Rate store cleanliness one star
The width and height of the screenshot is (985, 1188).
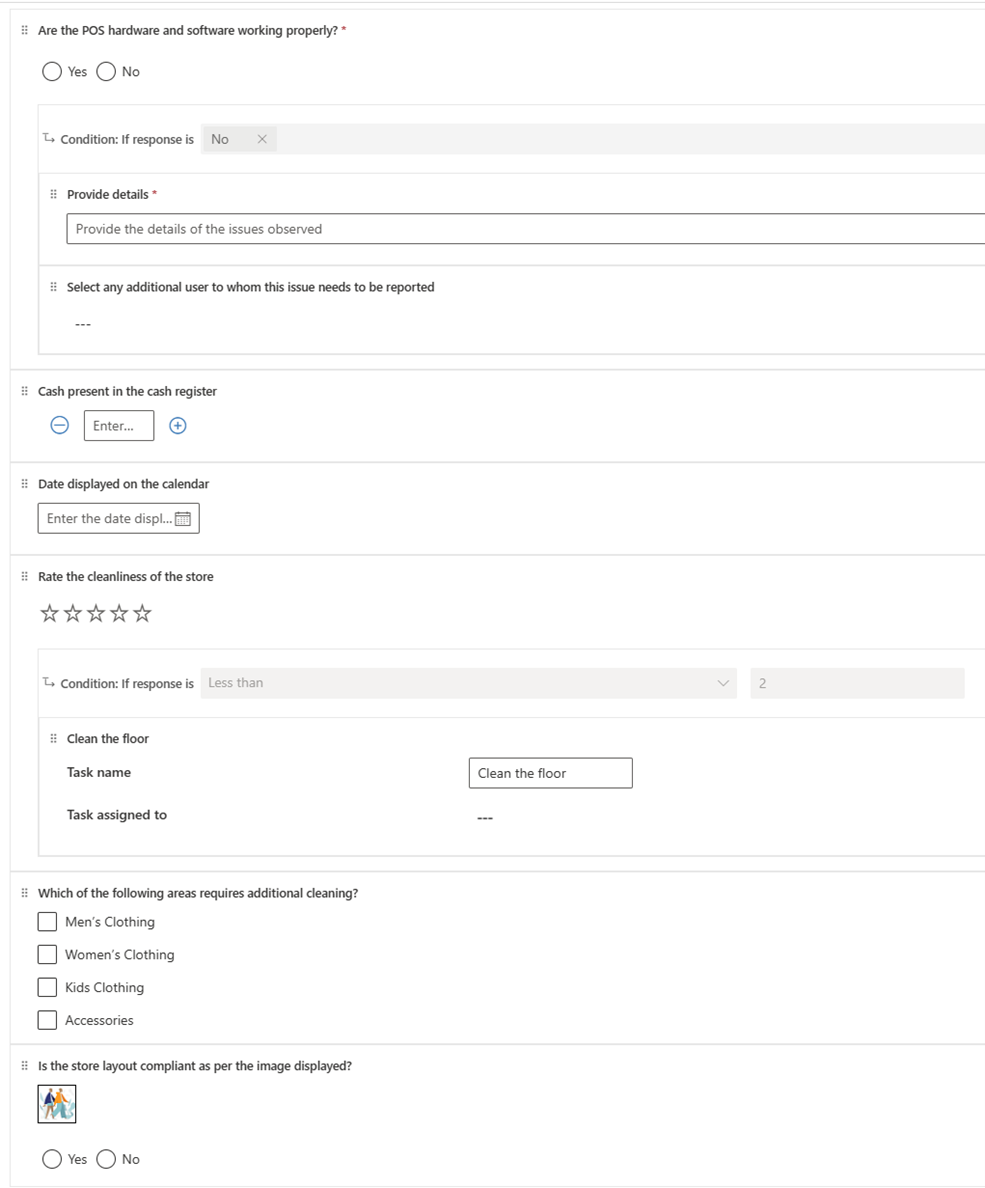click(x=49, y=613)
